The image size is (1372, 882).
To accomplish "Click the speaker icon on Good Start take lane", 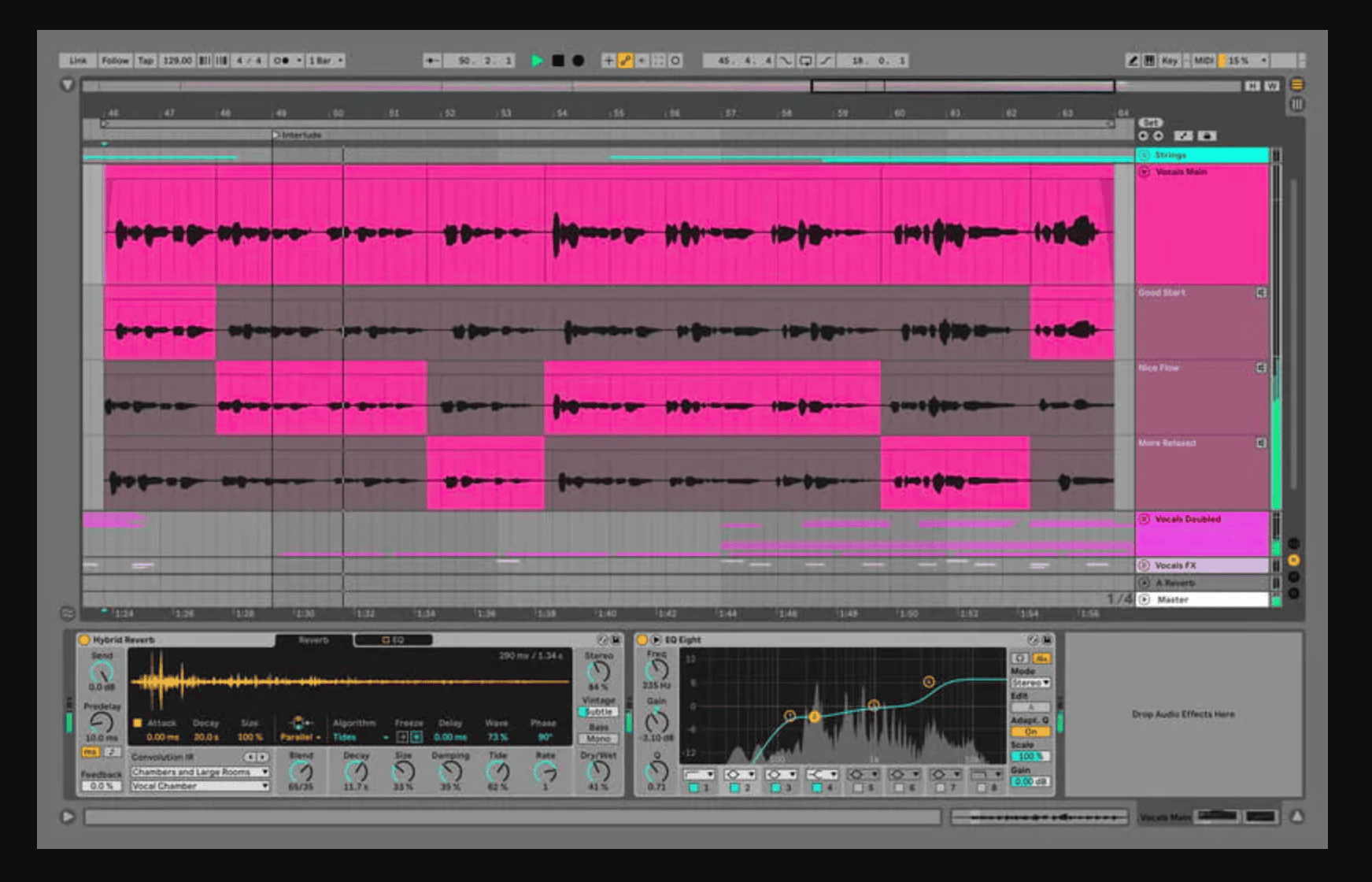I will pos(1261,293).
